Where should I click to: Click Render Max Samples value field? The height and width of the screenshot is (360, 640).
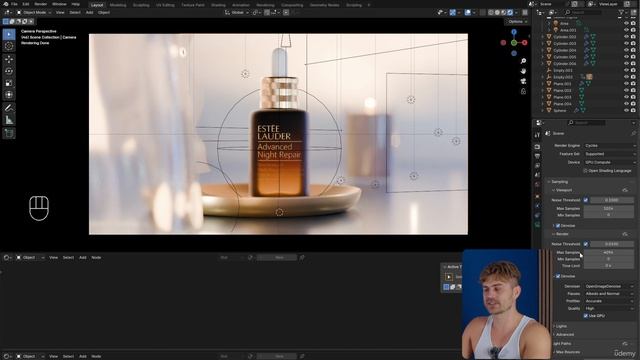[x=608, y=252]
